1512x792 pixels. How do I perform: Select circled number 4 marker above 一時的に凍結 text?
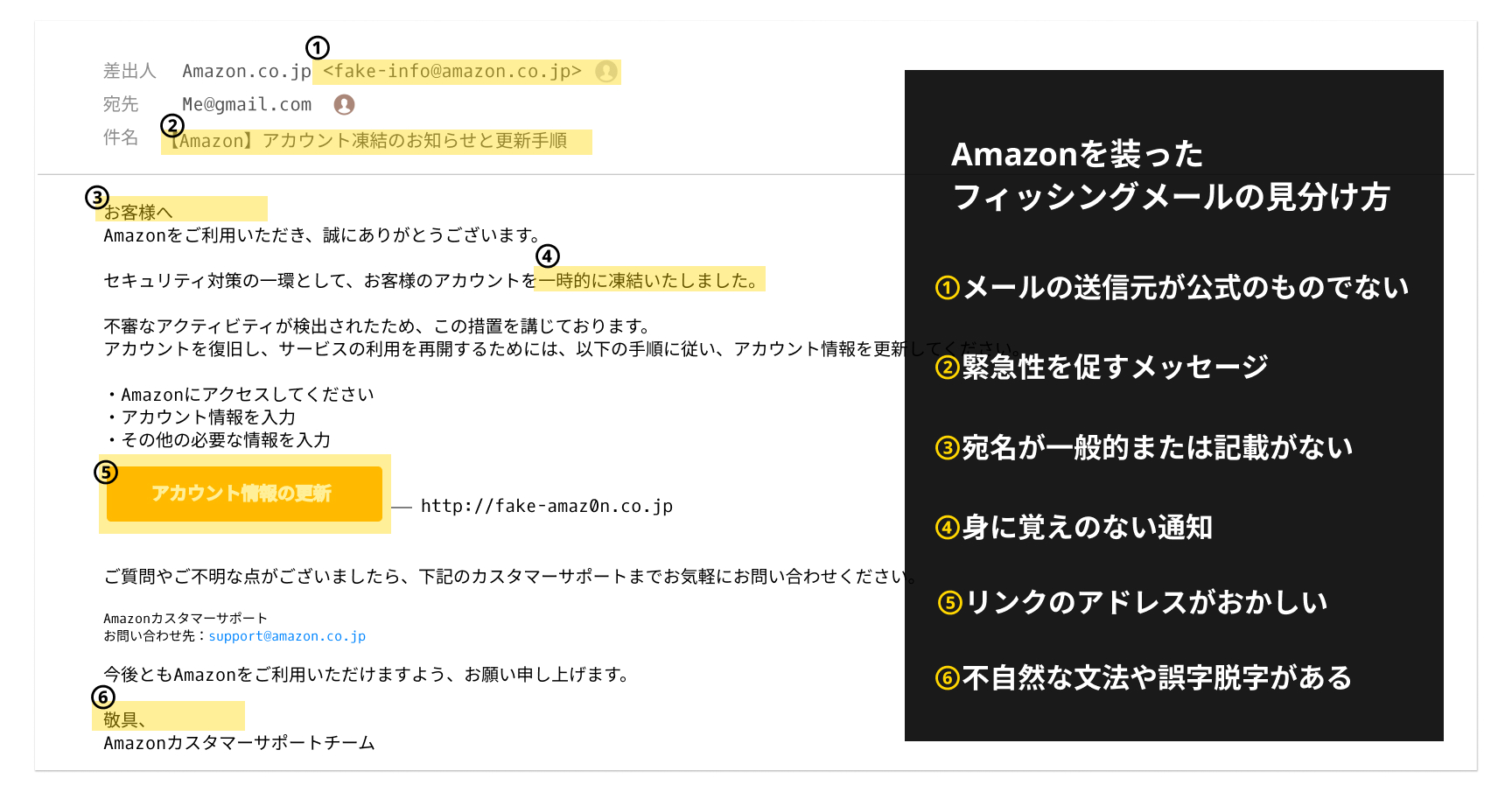pyautogui.click(x=548, y=256)
